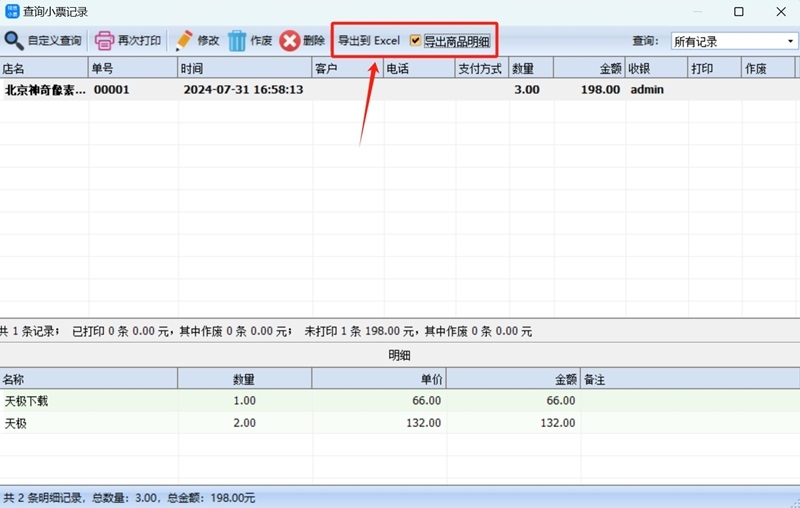The image size is (800, 508).
Task: Sort by the 店名 column header
Action: point(44,68)
